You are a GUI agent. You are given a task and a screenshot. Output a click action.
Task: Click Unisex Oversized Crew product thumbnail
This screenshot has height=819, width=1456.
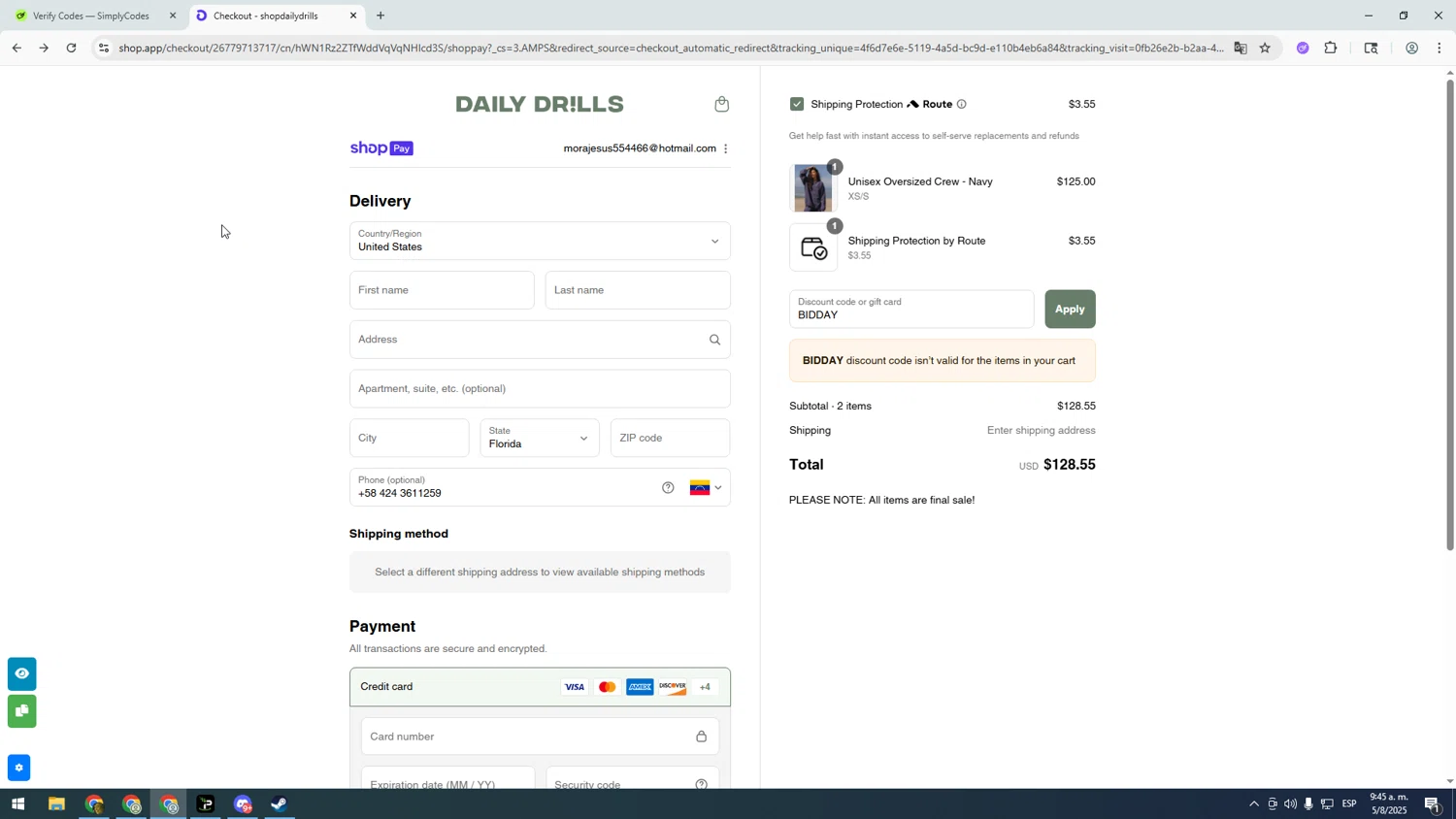pos(813,188)
